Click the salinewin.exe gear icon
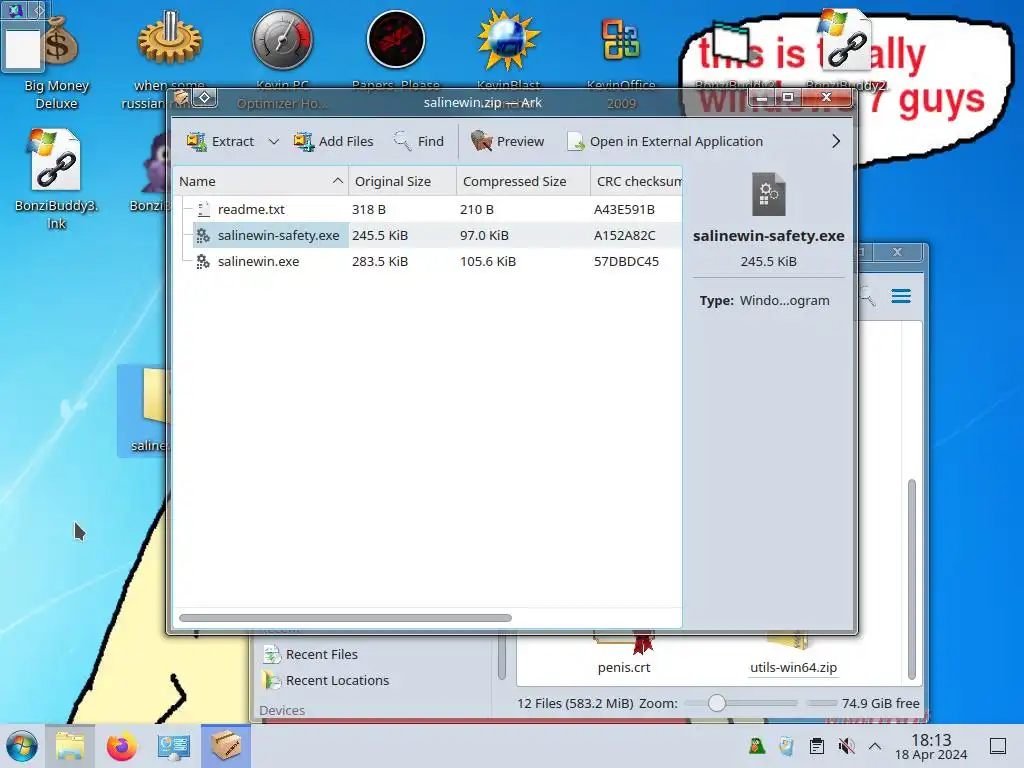 click(203, 261)
